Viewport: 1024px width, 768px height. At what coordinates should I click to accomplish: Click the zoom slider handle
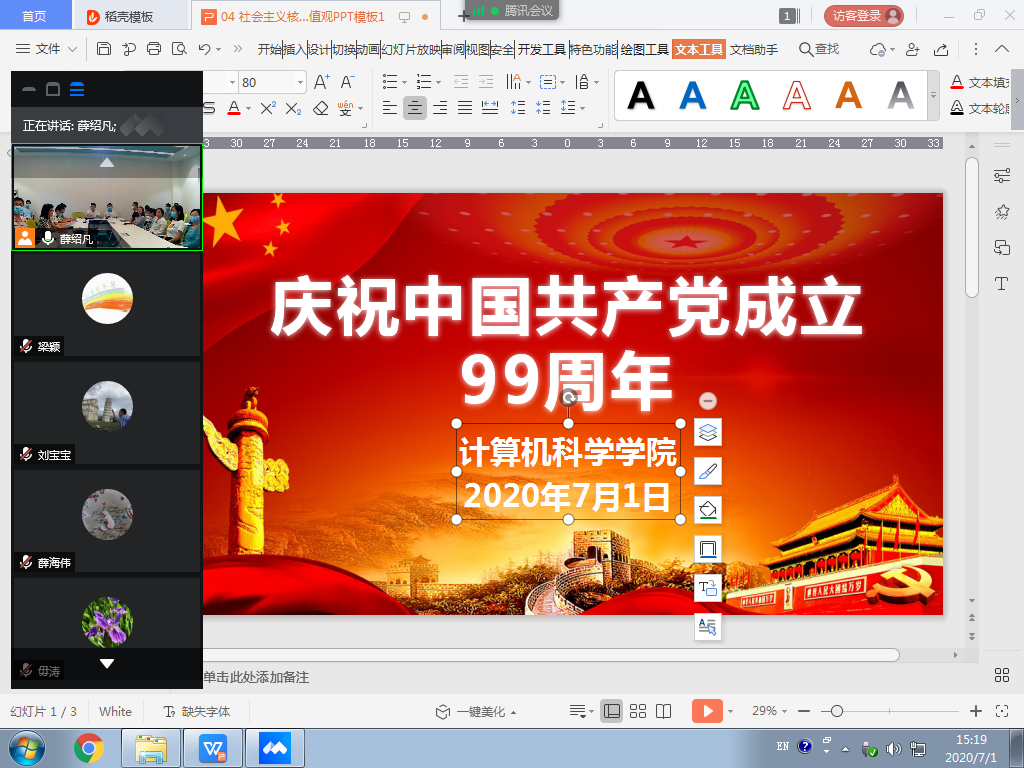pyautogui.click(x=837, y=711)
